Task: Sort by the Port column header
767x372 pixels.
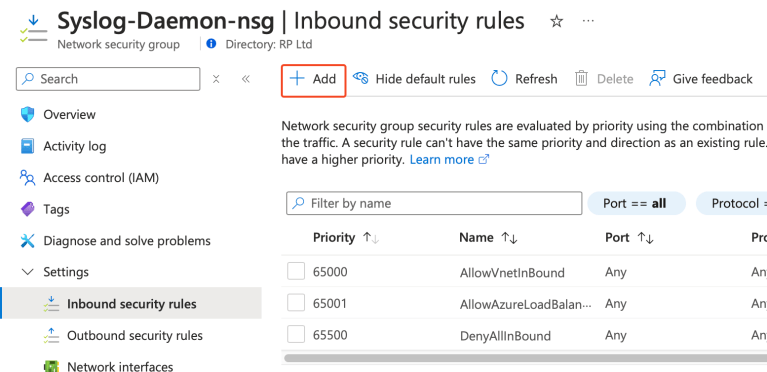Action: click(x=629, y=238)
